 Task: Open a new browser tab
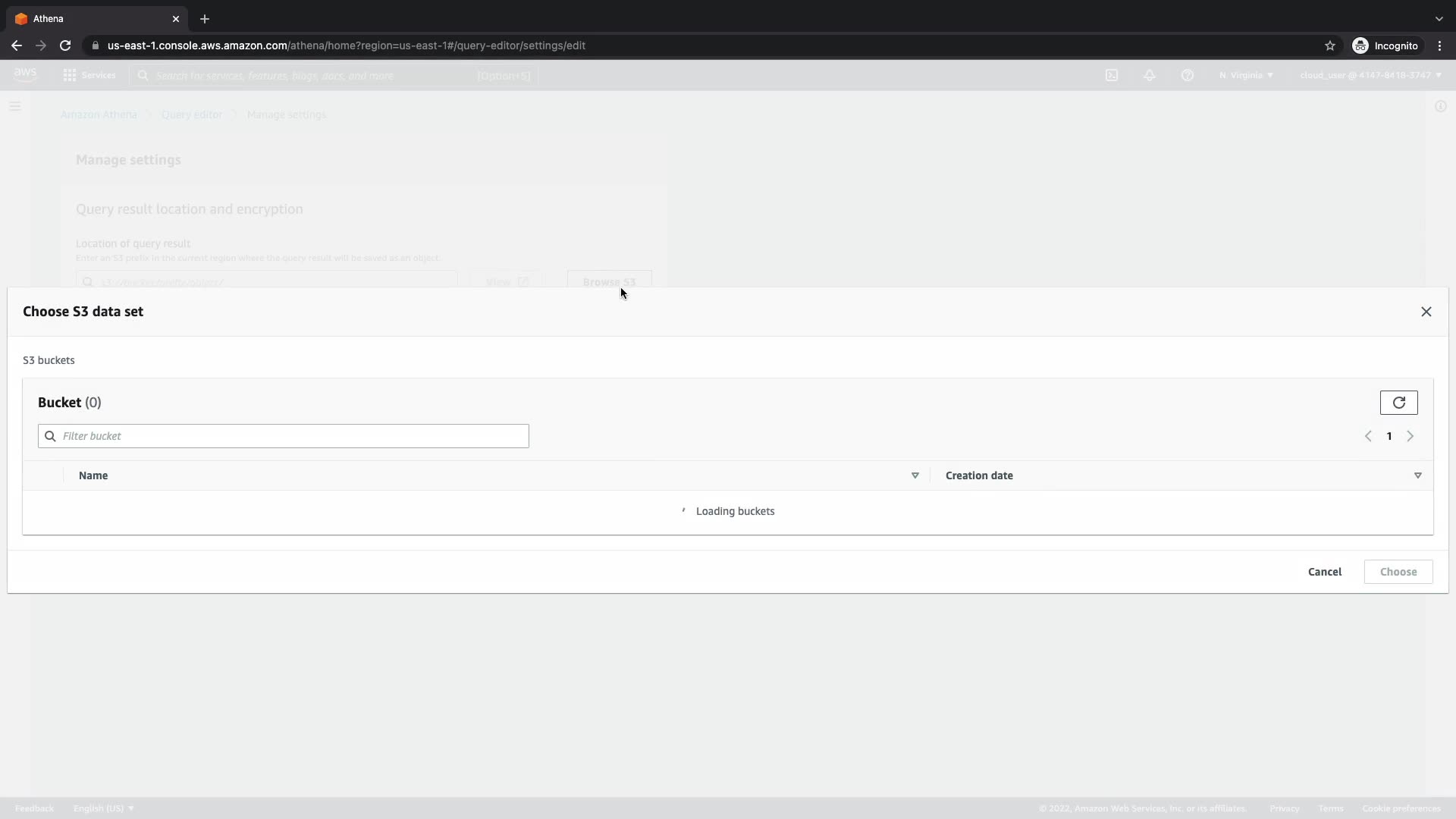coord(205,19)
